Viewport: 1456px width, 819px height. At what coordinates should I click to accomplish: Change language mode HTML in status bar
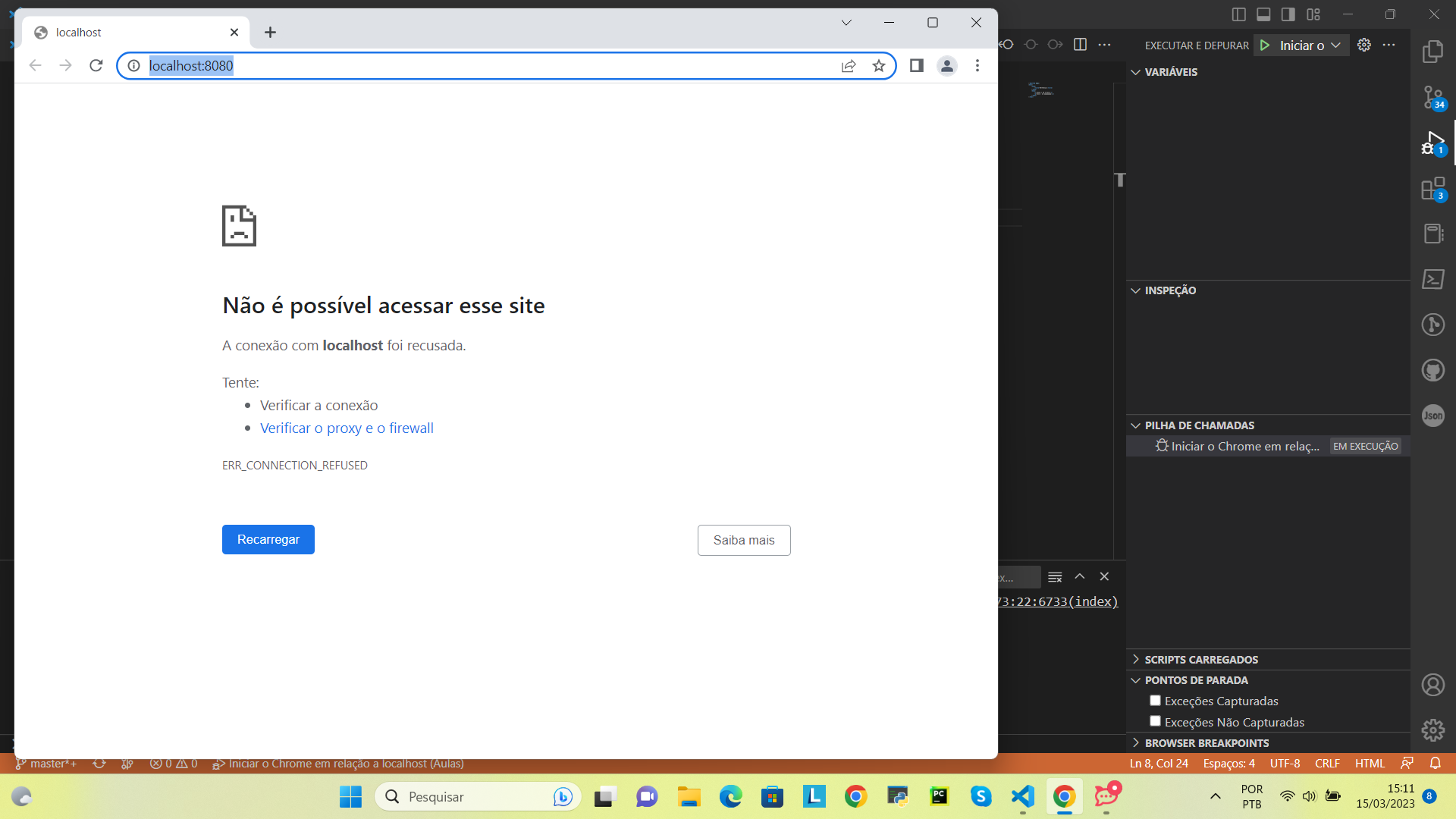[1370, 764]
